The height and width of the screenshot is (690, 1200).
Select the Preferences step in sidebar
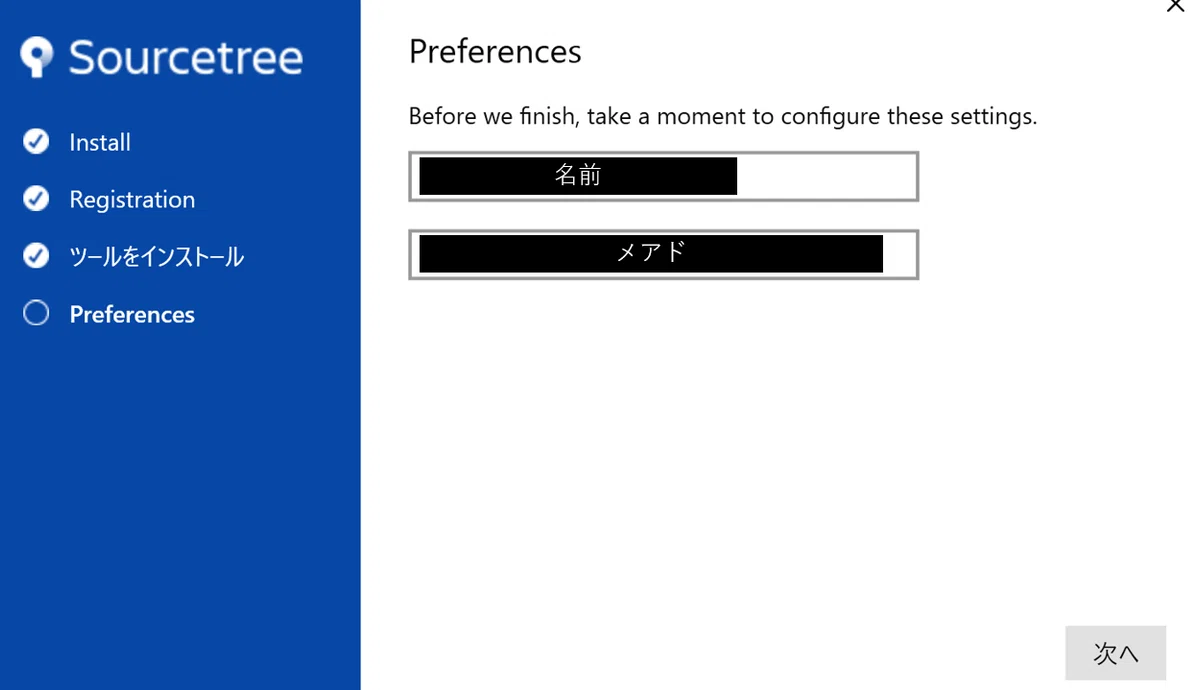coord(132,315)
